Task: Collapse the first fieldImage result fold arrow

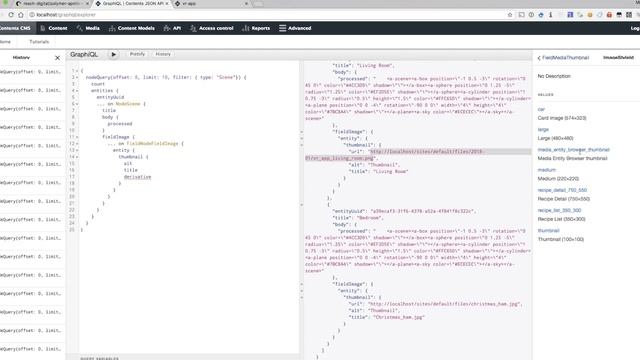Action: coord(302,132)
